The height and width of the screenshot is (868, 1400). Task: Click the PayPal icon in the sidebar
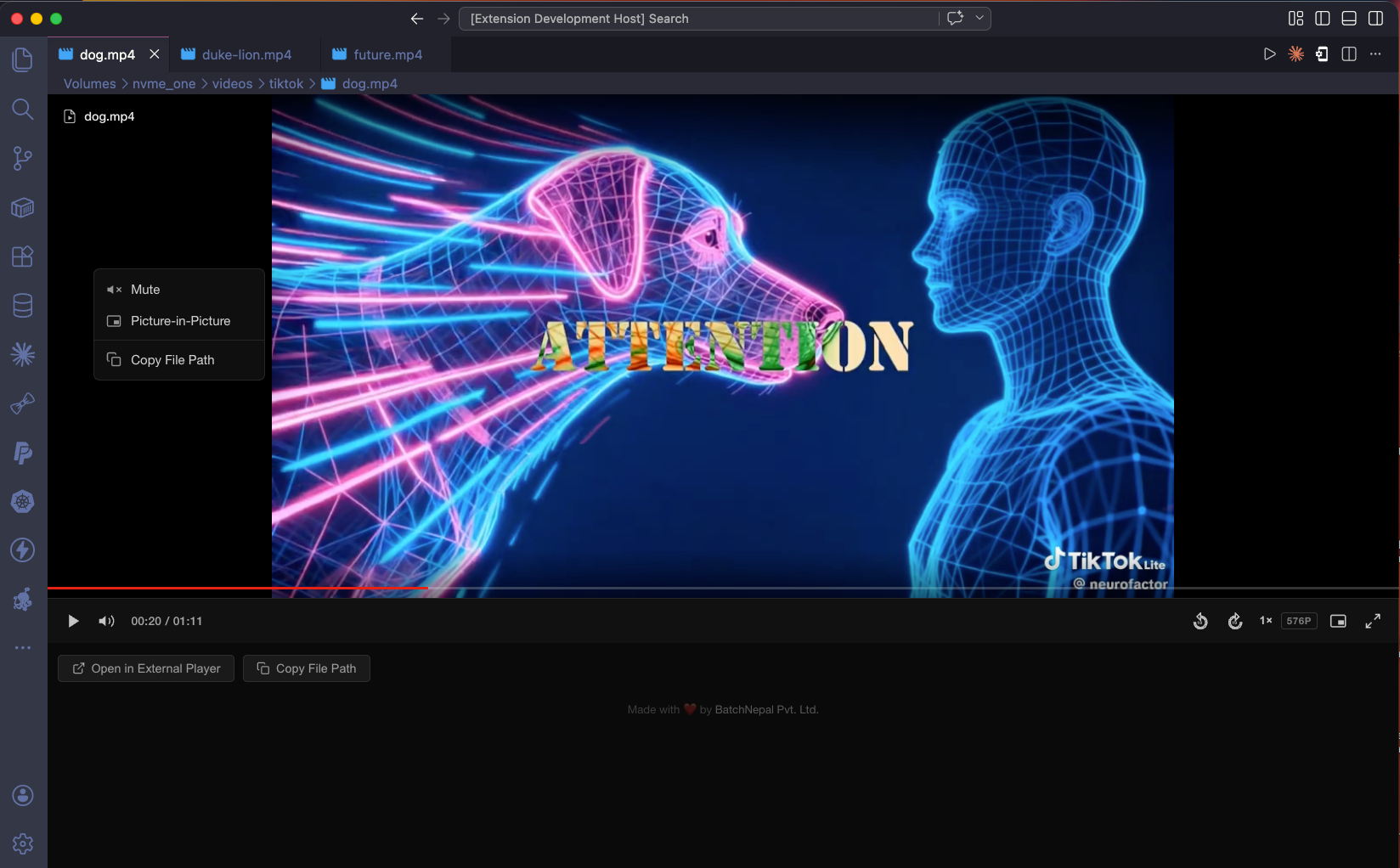pyautogui.click(x=22, y=453)
